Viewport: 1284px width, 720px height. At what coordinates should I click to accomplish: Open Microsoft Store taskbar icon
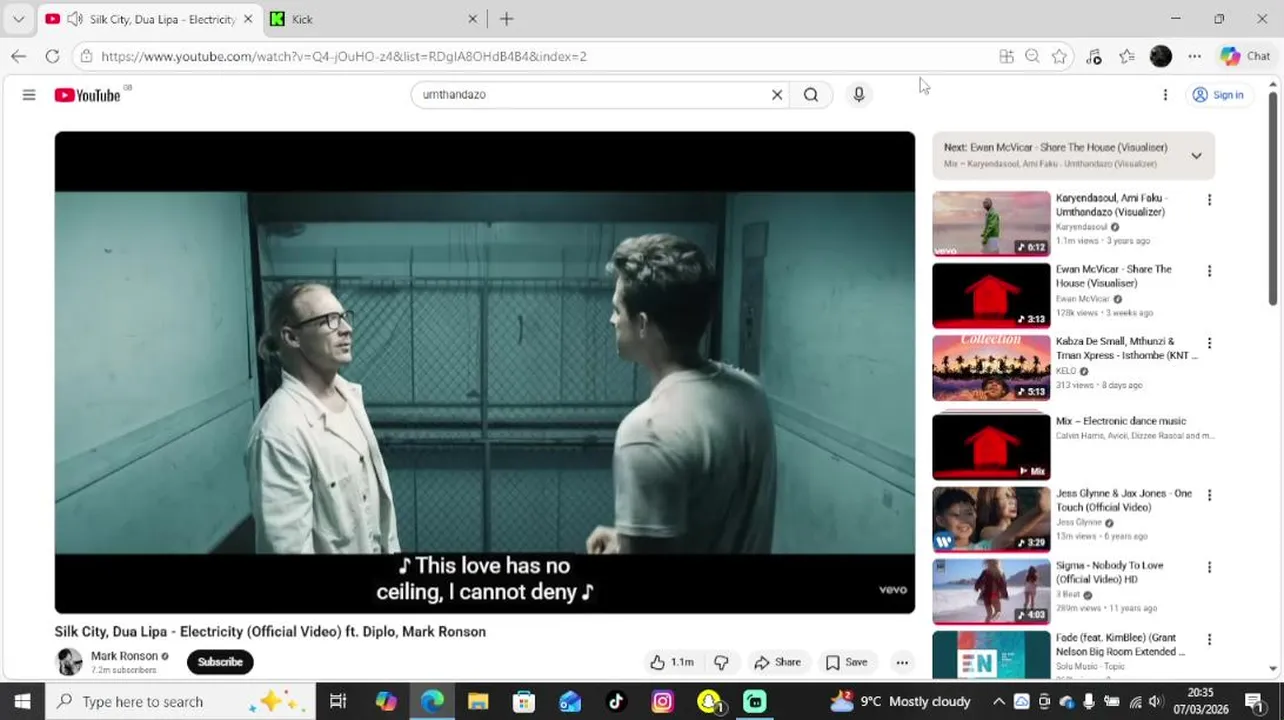(524, 701)
